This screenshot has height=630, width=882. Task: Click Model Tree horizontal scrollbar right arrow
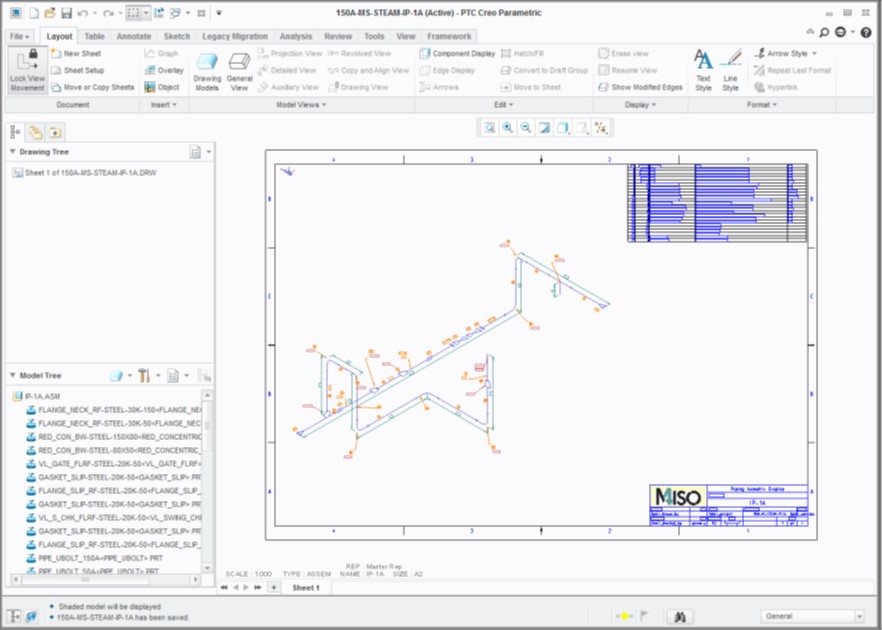point(195,579)
